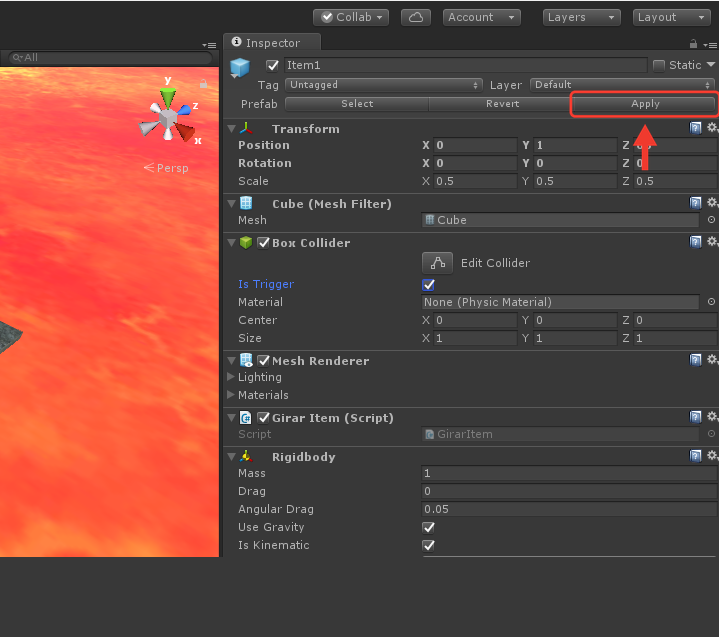Open Transform help reference icon
Viewport: 719px width, 637px height.
pyautogui.click(x=695, y=127)
